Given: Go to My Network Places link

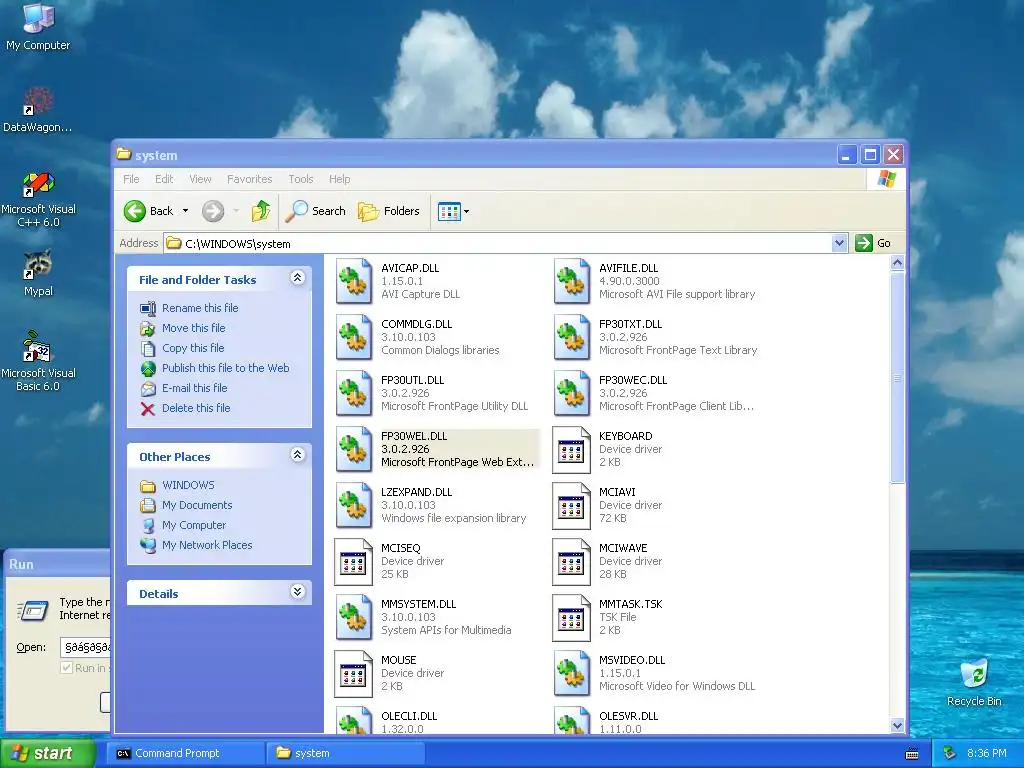Looking at the screenshot, I should pyautogui.click(x=207, y=545).
